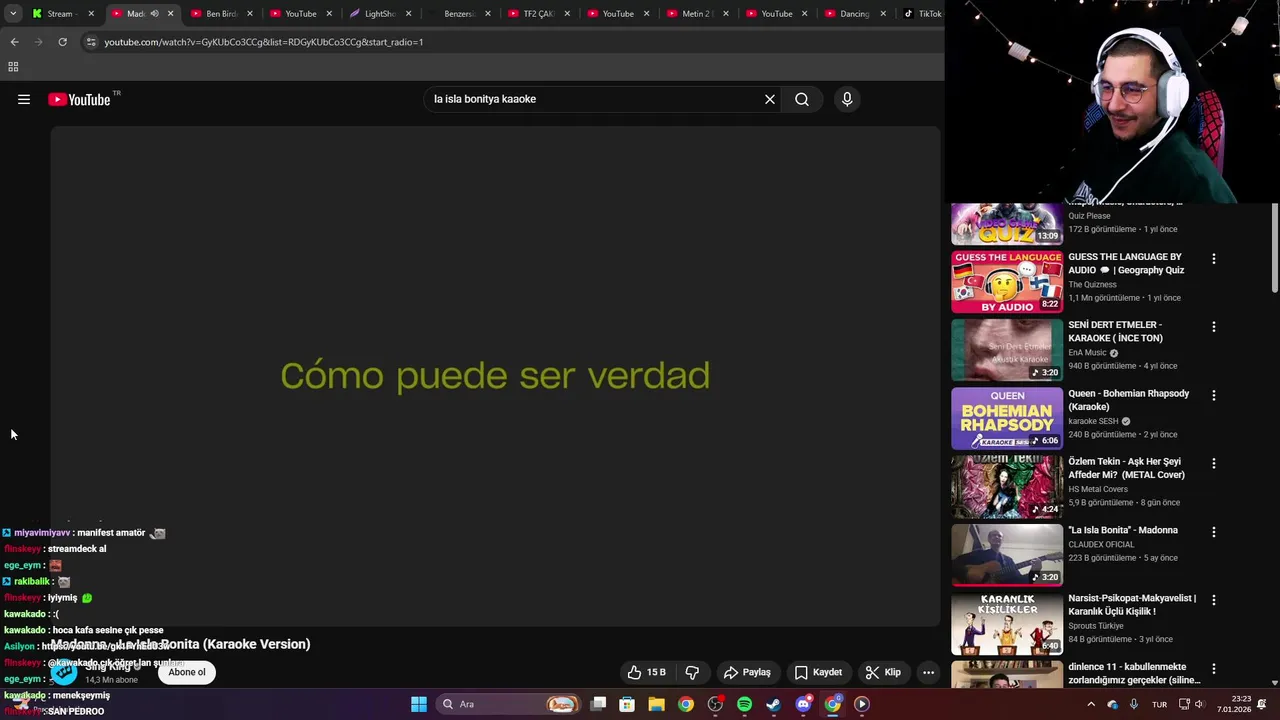Go back with browser back arrow
The image size is (1280, 720).
coord(14,42)
